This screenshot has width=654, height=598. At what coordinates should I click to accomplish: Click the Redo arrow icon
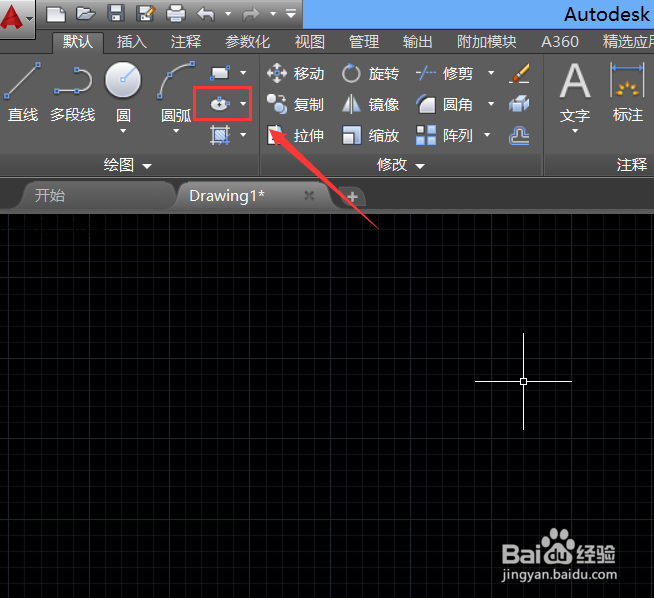(251, 14)
